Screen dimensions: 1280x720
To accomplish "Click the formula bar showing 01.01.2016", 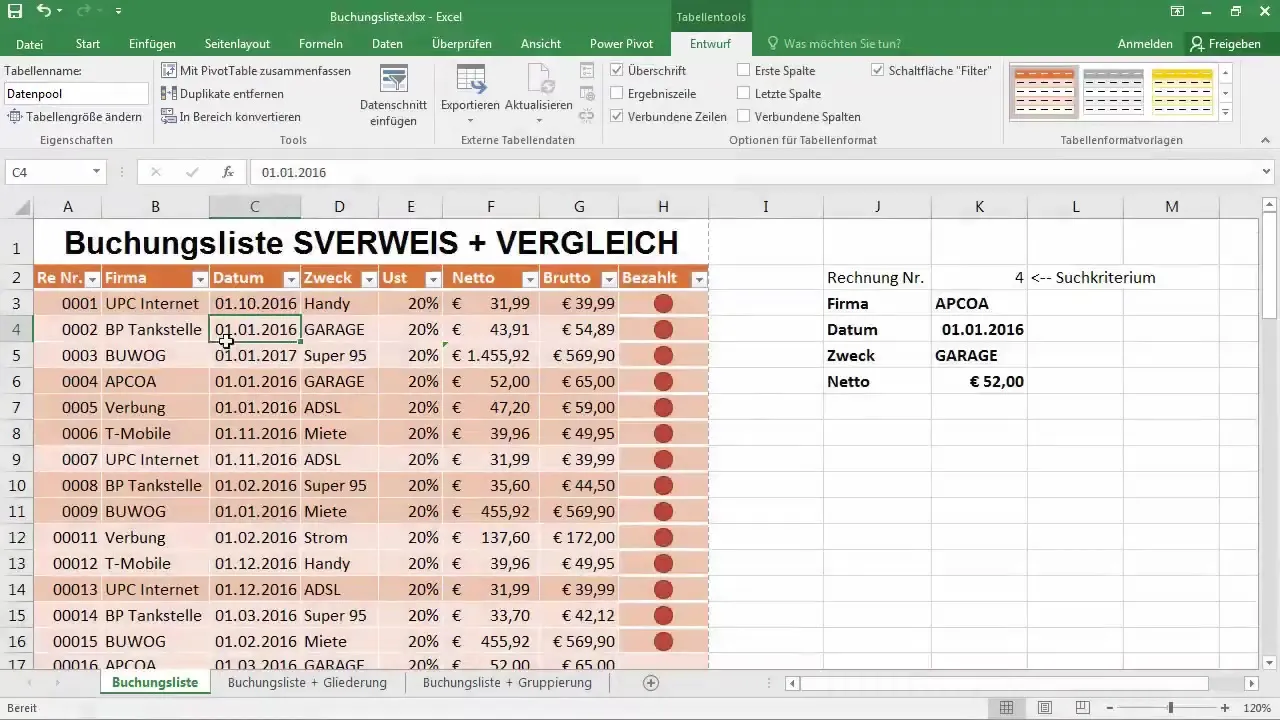I will 755,172.
